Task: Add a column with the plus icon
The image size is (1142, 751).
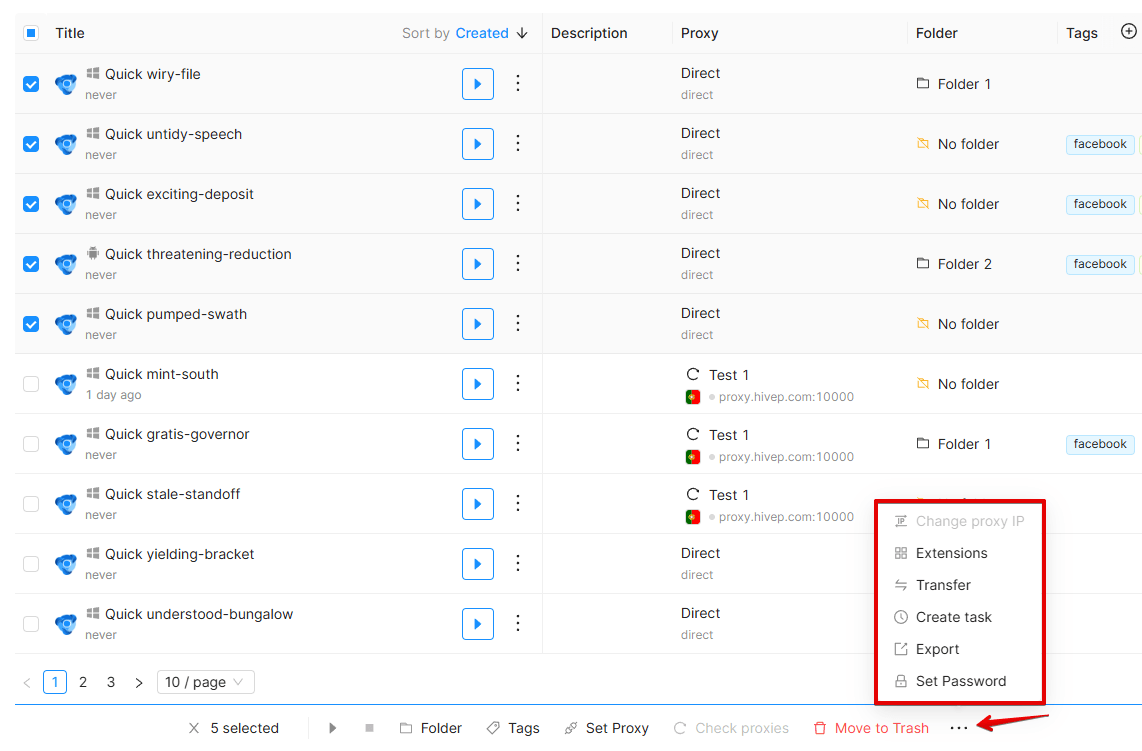Action: pyautogui.click(x=1128, y=31)
